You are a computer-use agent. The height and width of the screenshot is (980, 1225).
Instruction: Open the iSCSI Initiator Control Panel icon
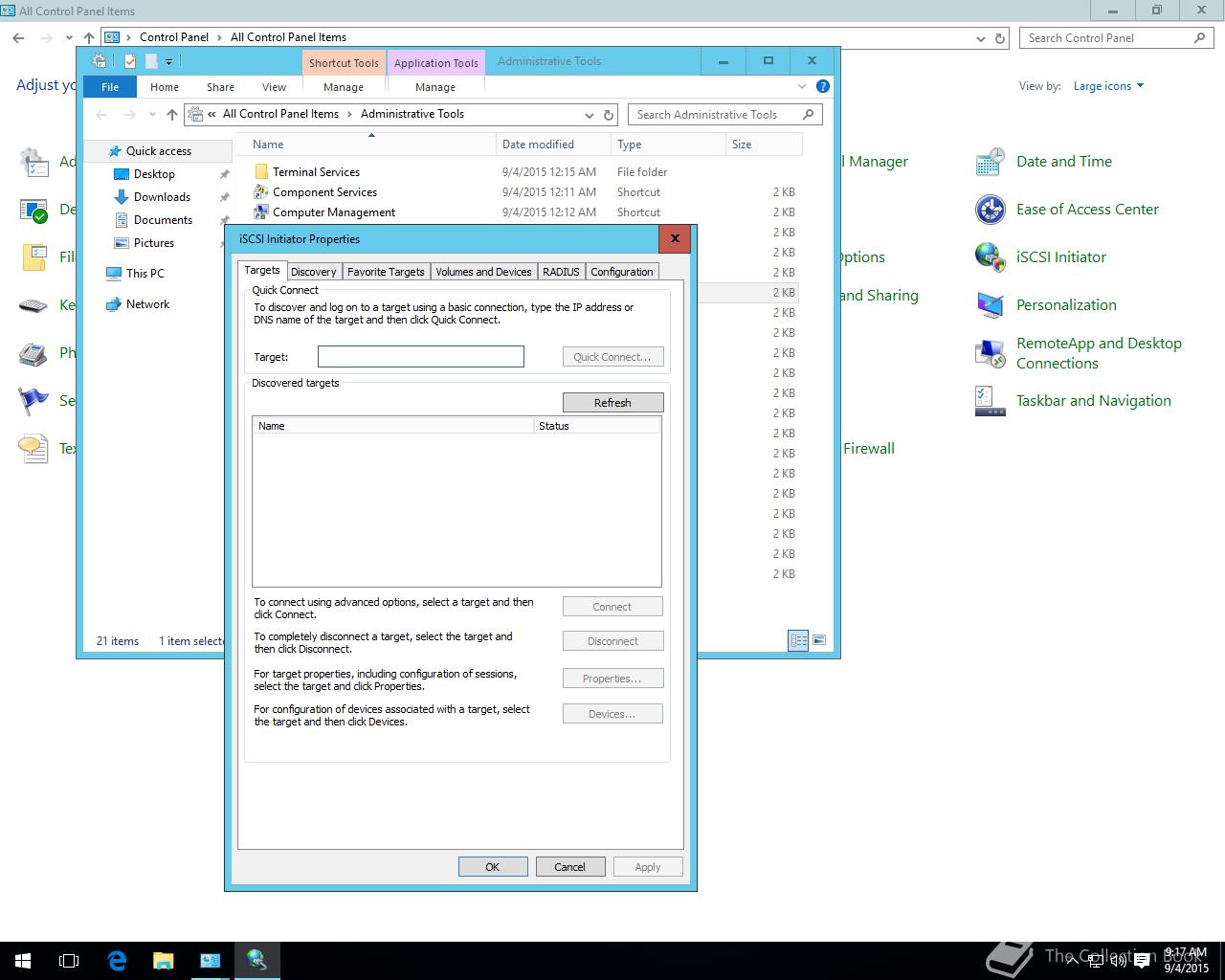pyautogui.click(x=991, y=256)
